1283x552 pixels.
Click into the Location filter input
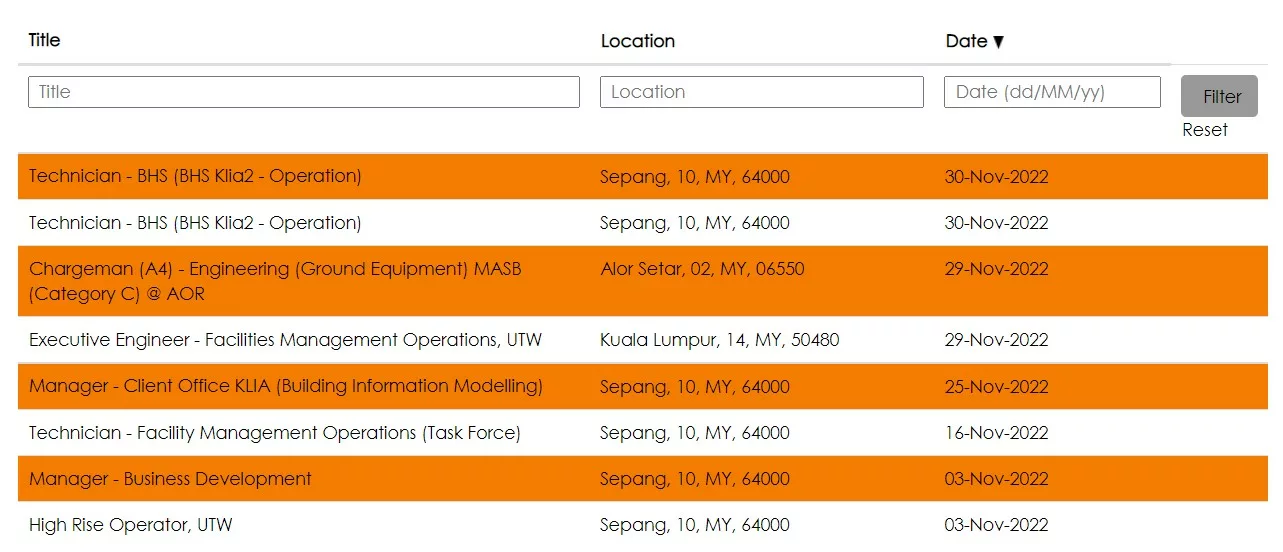click(x=761, y=92)
